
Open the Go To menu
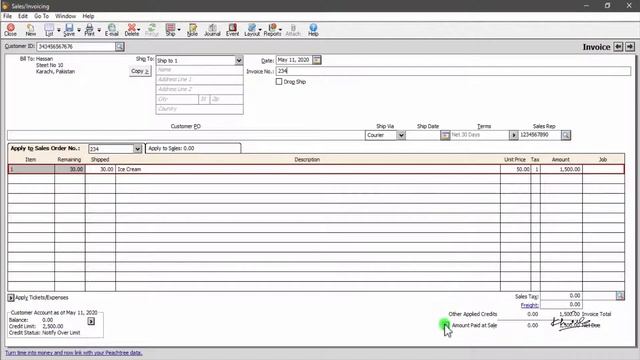tap(41, 16)
